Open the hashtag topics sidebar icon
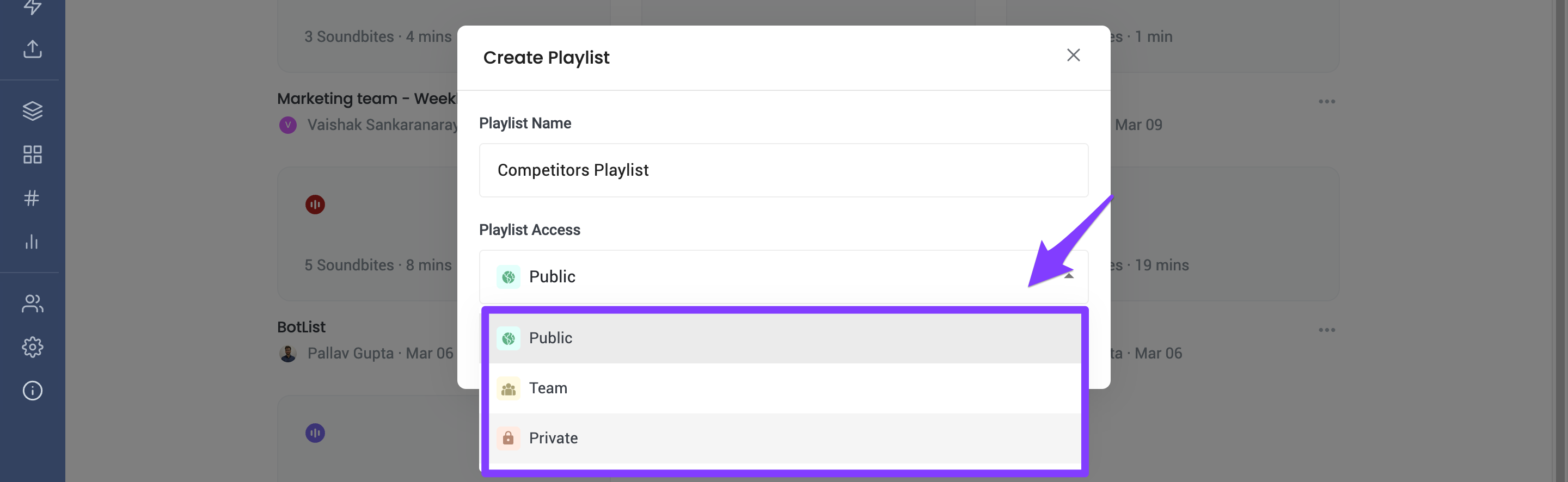 (32, 198)
